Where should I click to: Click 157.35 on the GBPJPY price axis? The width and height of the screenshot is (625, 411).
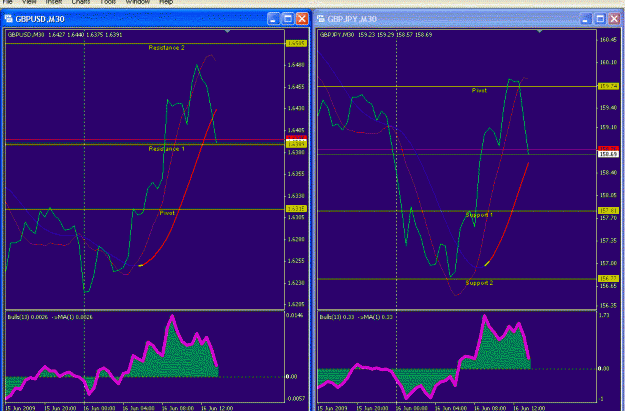tap(608, 240)
